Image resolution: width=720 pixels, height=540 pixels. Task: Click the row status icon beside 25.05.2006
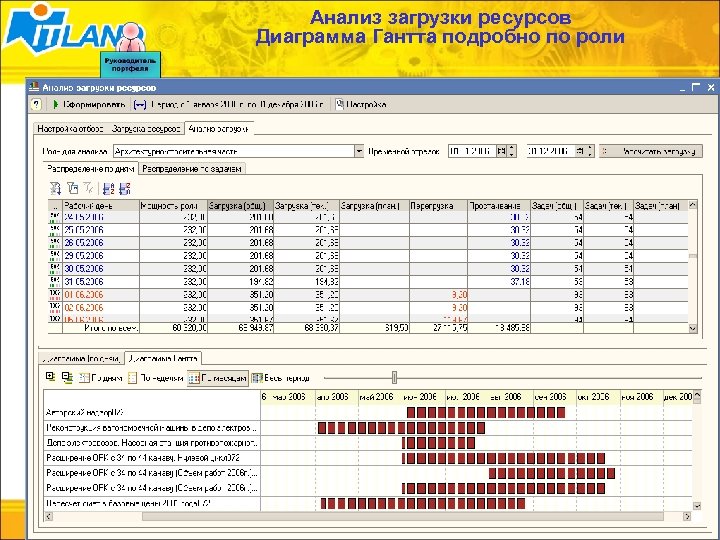coord(55,230)
